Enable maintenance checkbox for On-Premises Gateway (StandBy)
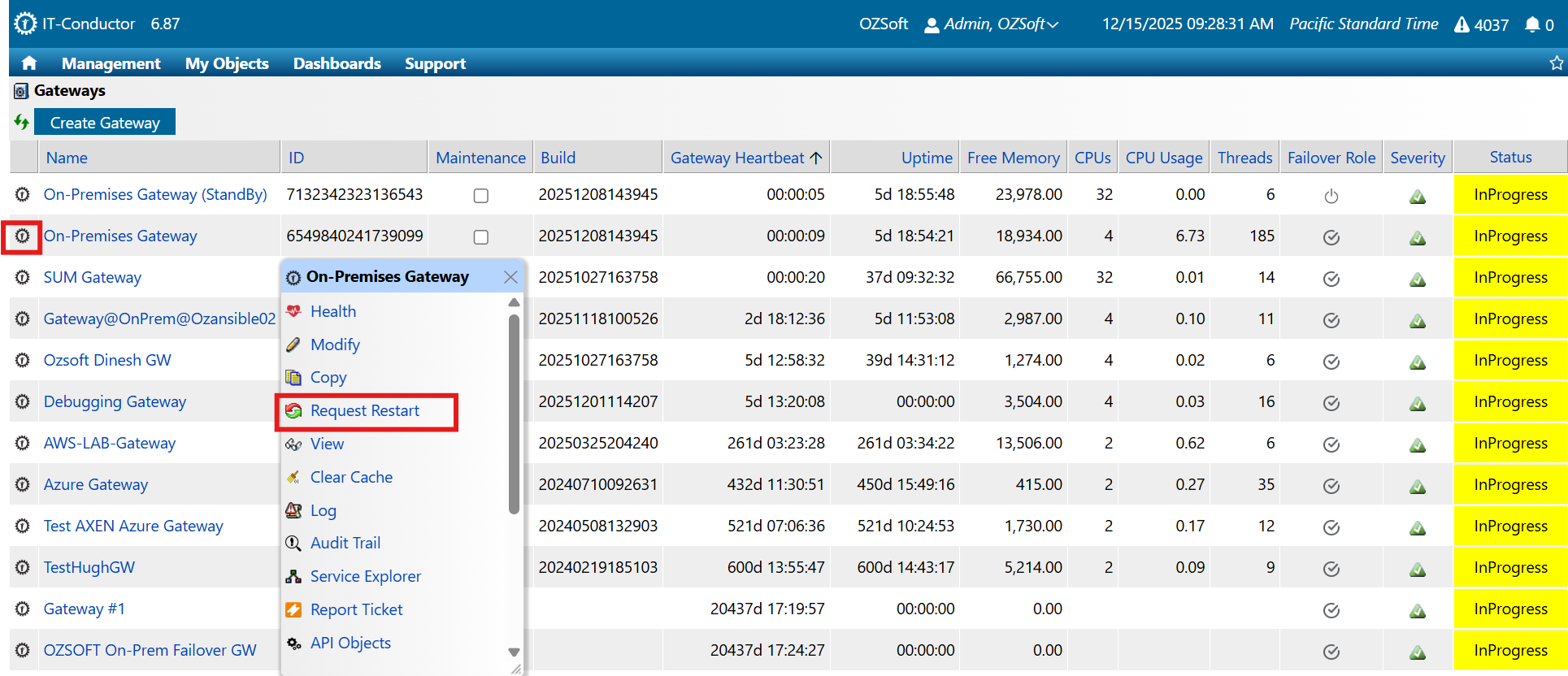 tap(481, 196)
